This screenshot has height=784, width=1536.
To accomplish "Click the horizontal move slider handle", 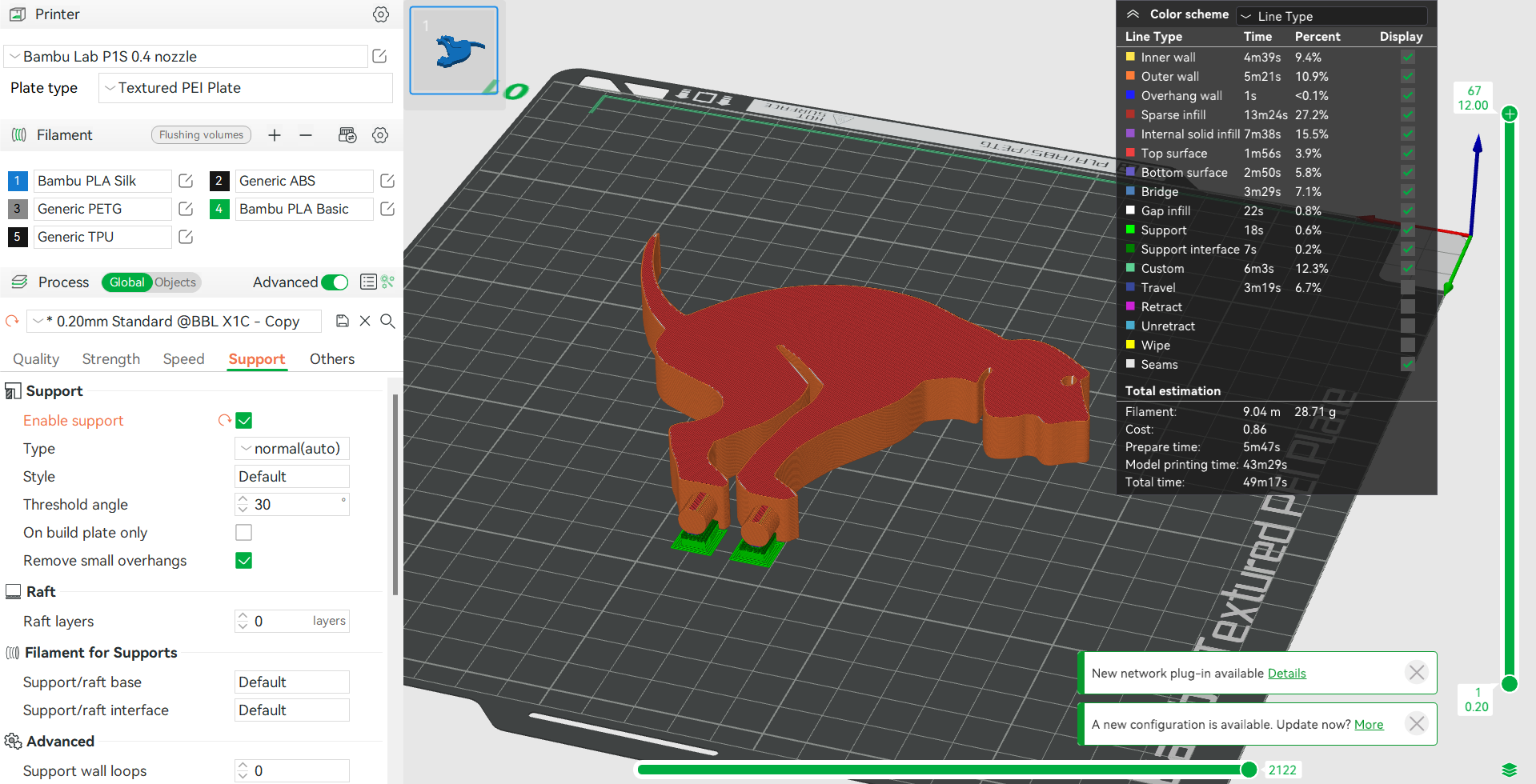I will tap(1249, 770).
